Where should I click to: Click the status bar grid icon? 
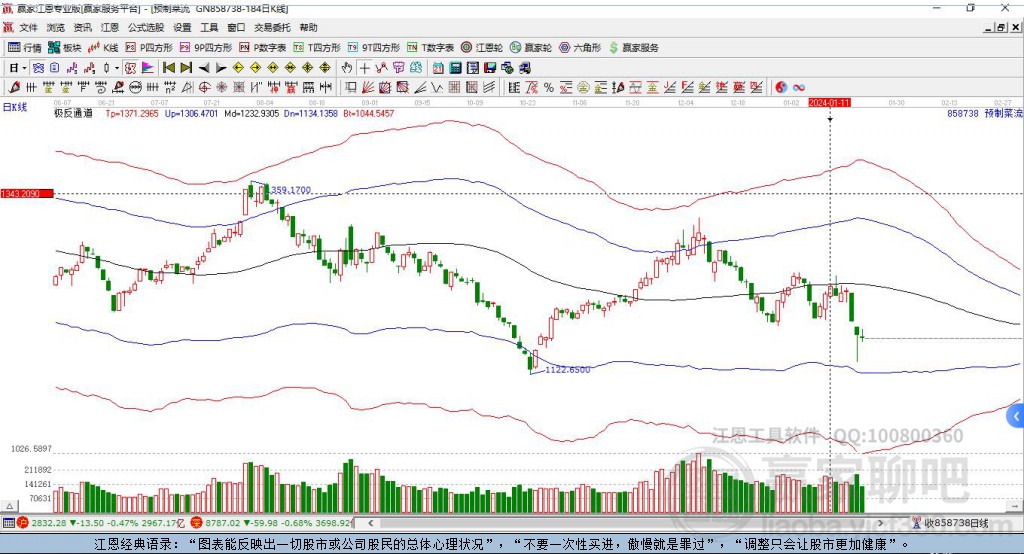8,523
